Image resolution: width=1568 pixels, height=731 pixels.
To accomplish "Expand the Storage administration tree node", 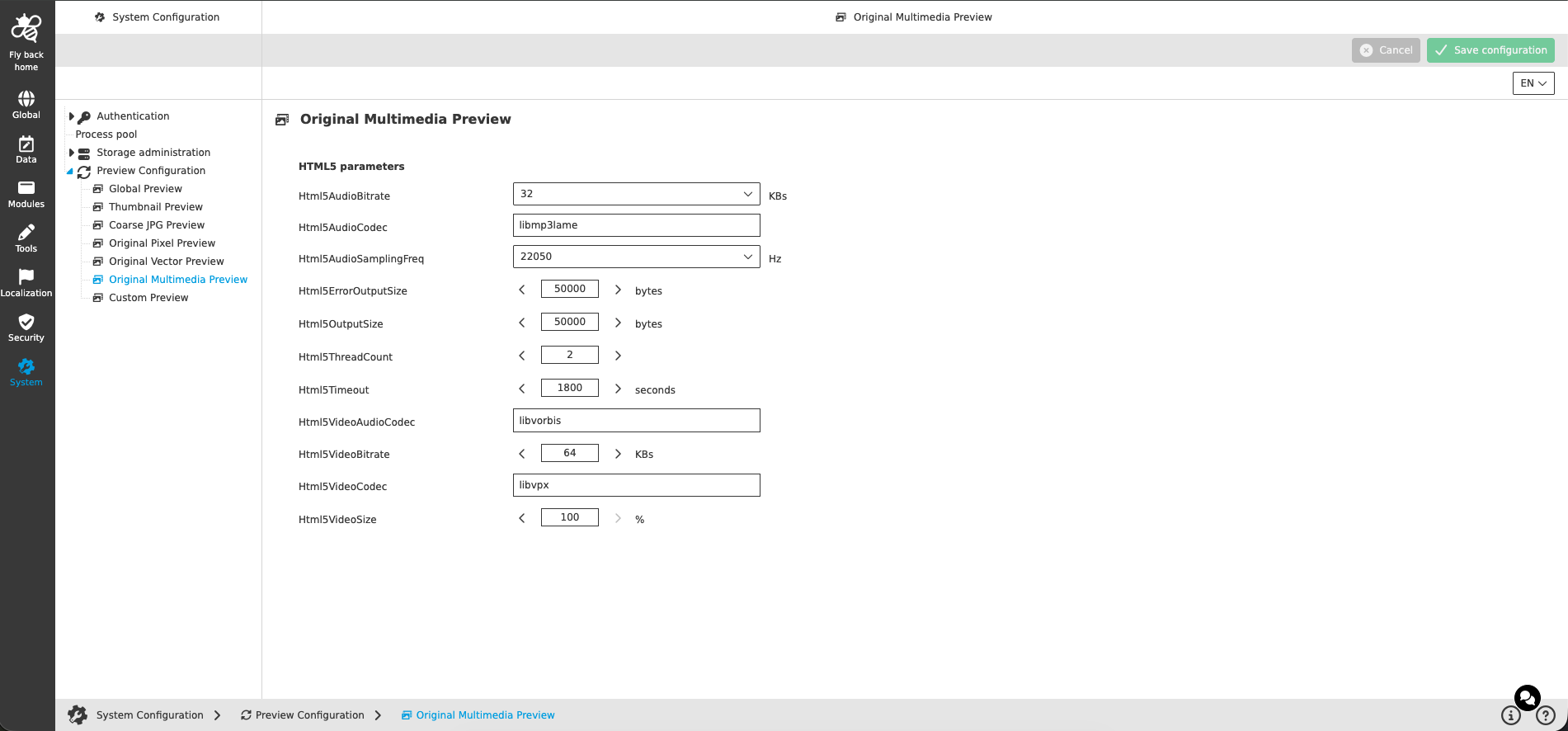I will (72, 153).
